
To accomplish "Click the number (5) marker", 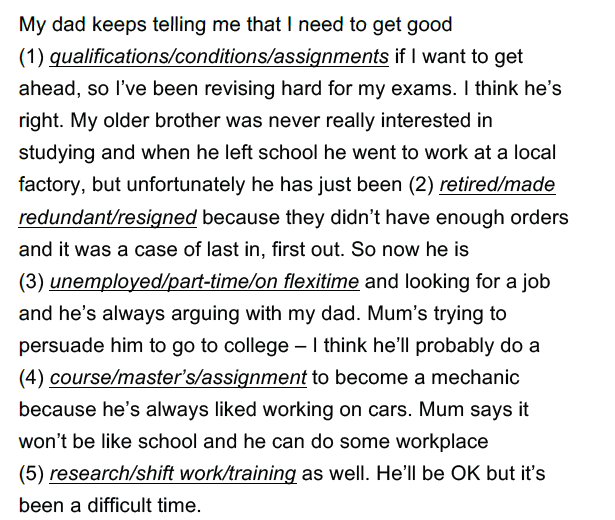I will tap(31, 473).
